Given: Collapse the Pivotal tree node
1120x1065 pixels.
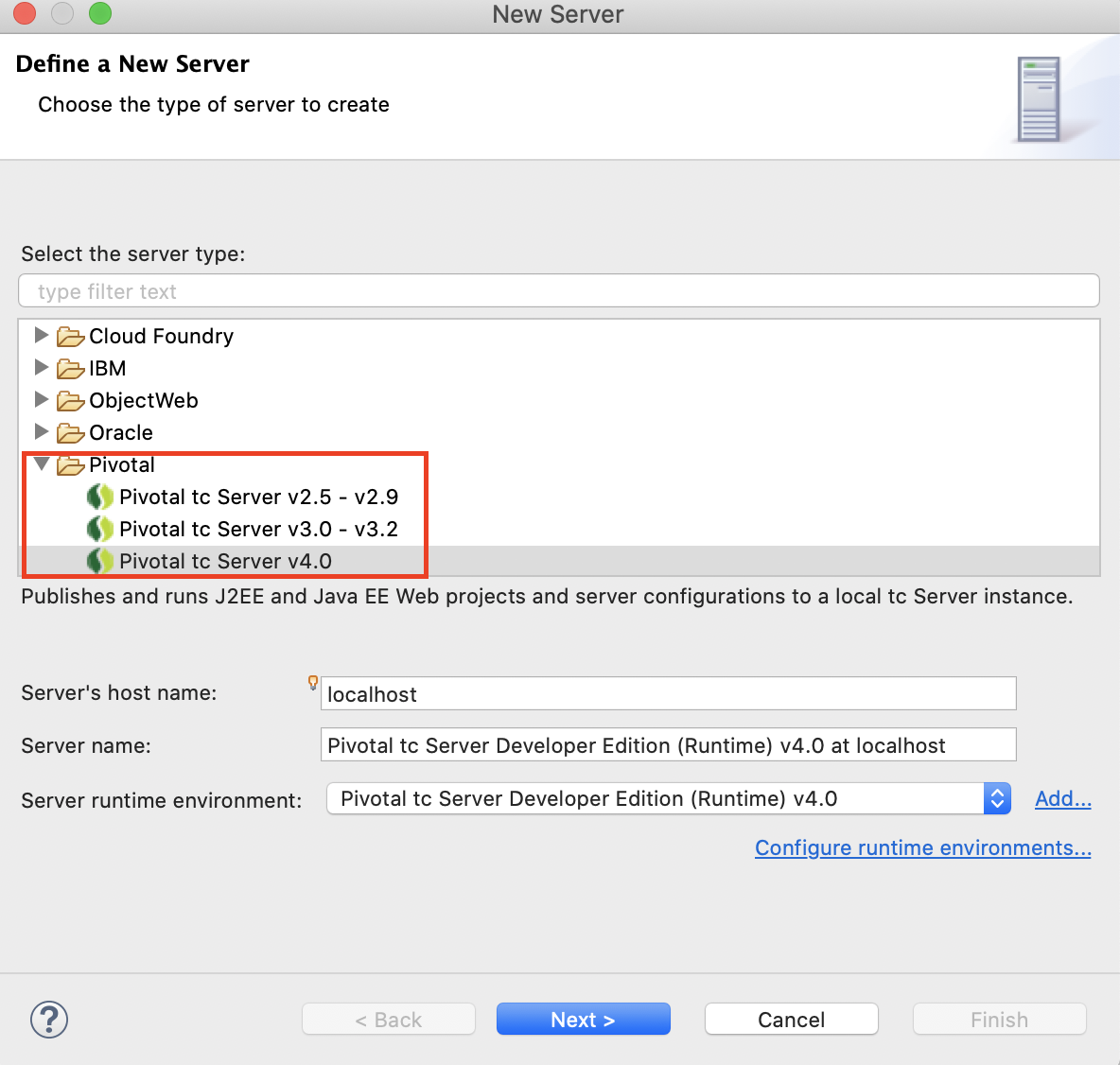Looking at the screenshot, I should point(42,464).
